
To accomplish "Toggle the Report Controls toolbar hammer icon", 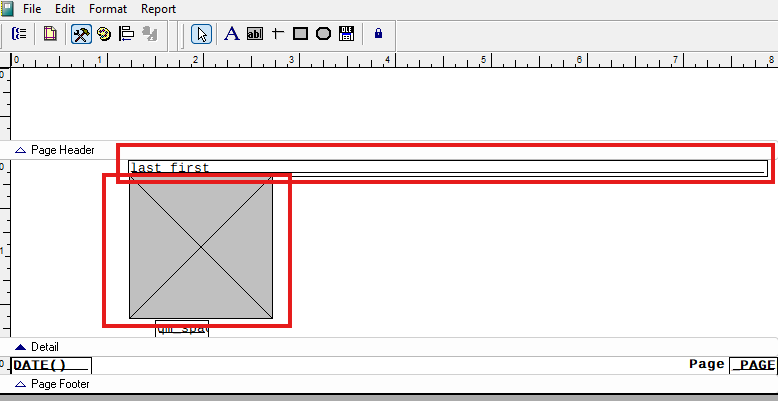I will click(x=81, y=34).
